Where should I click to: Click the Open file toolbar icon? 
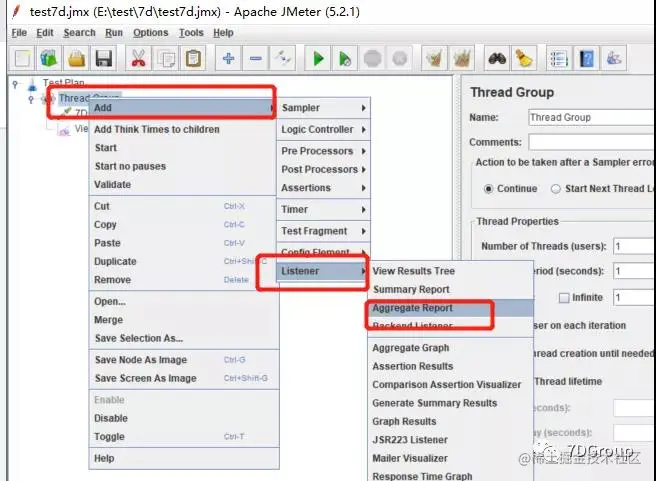pos(77,59)
